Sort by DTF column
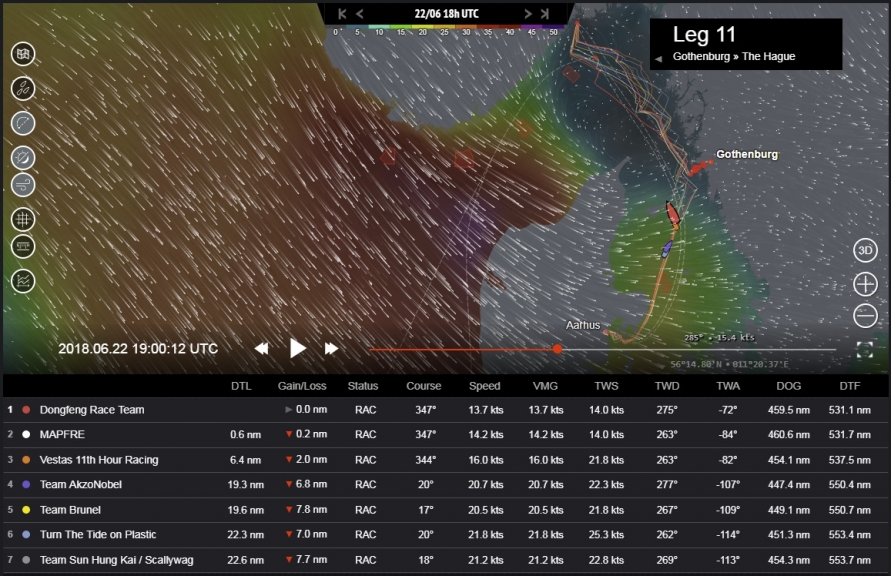The height and width of the screenshot is (576, 891). [x=850, y=386]
